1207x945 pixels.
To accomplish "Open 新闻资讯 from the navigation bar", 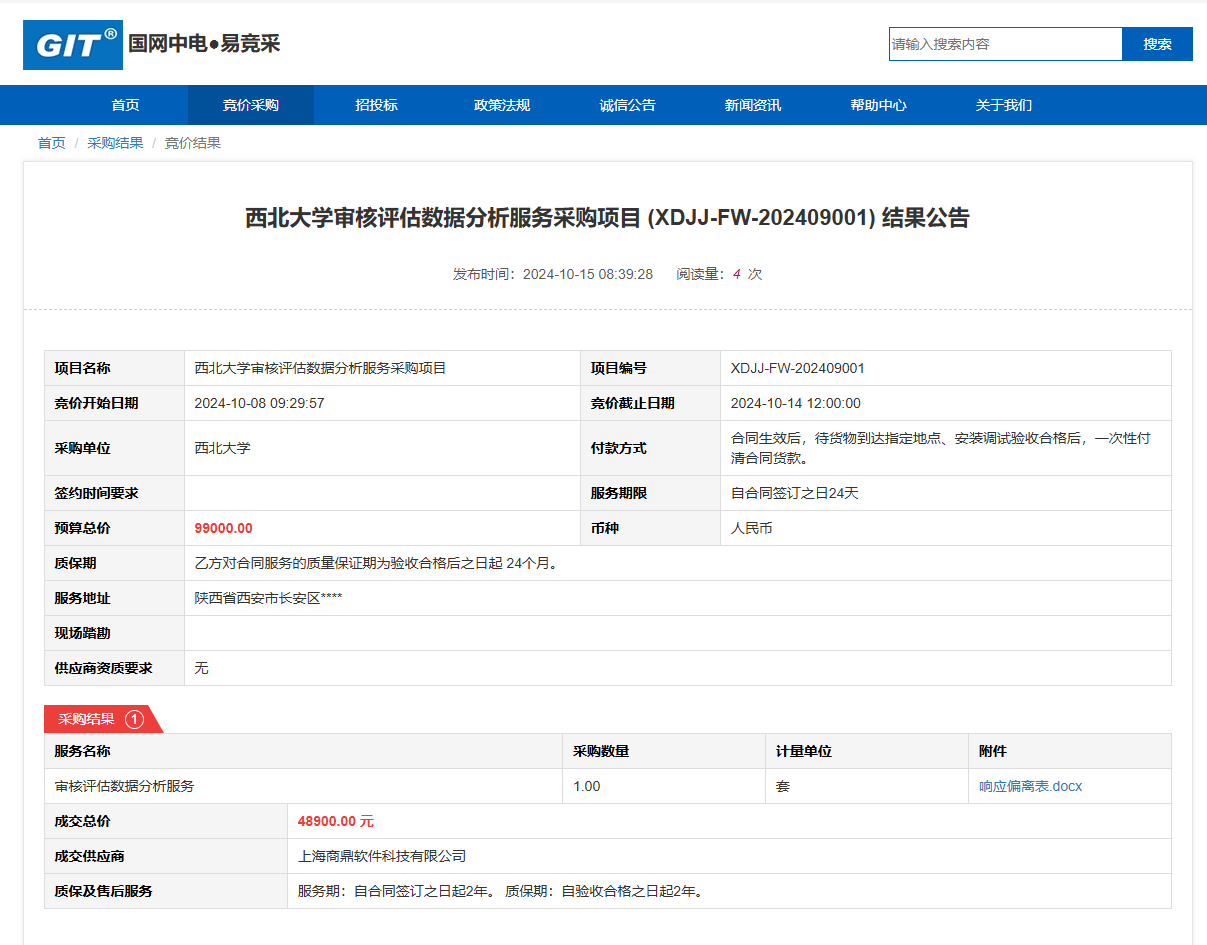I will point(753,105).
